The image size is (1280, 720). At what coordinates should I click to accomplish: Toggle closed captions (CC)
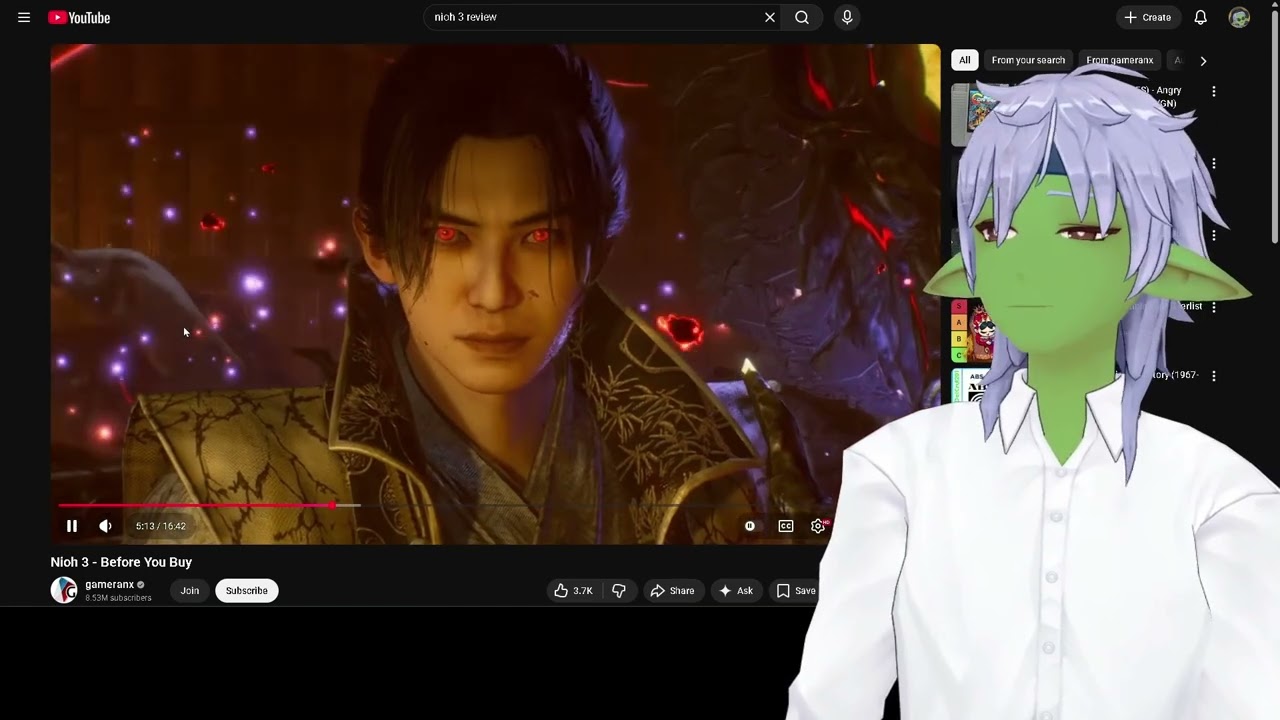pos(786,526)
